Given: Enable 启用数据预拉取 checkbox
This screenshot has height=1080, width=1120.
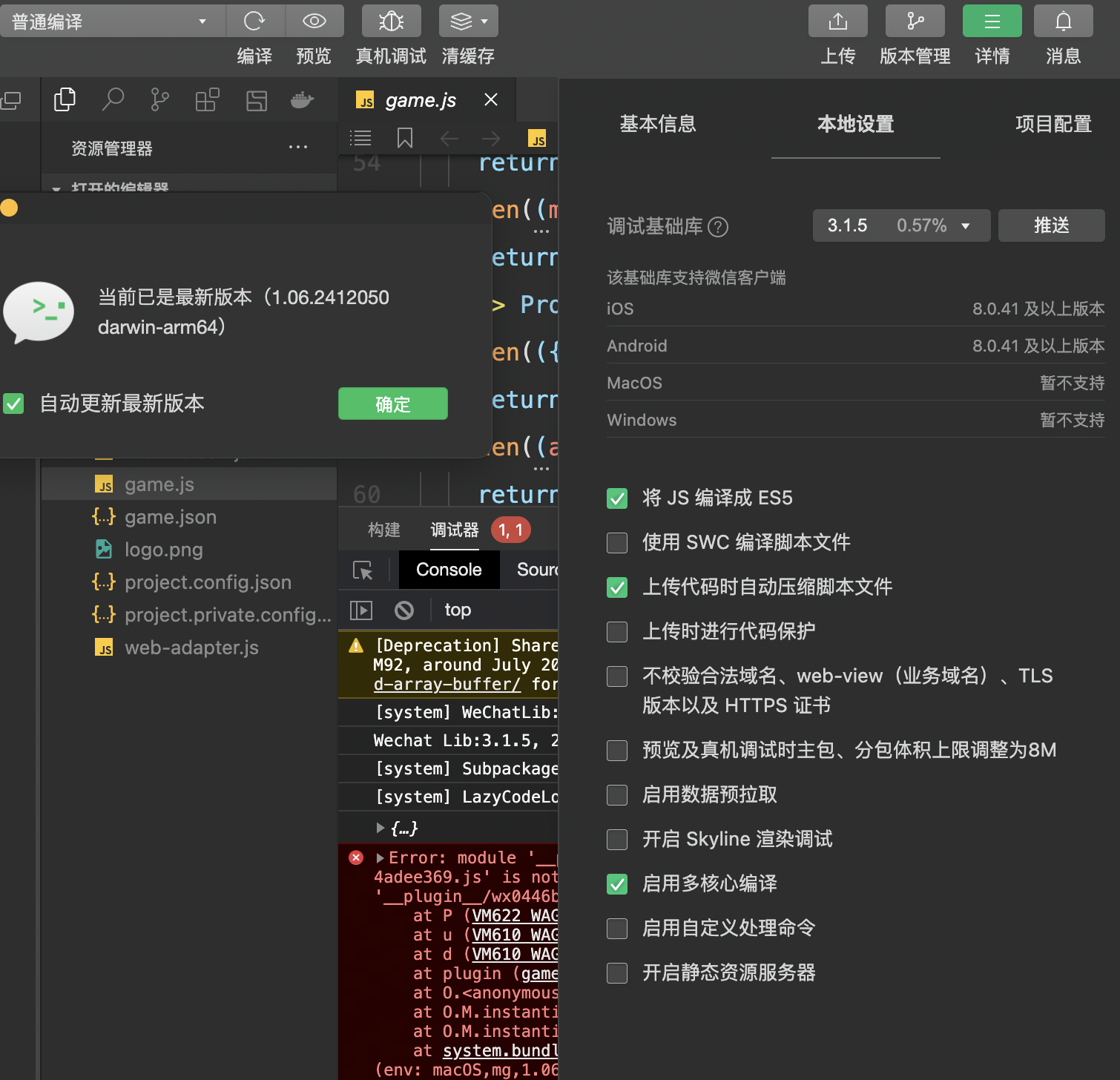Looking at the screenshot, I should pyautogui.click(x=617, y=794).
